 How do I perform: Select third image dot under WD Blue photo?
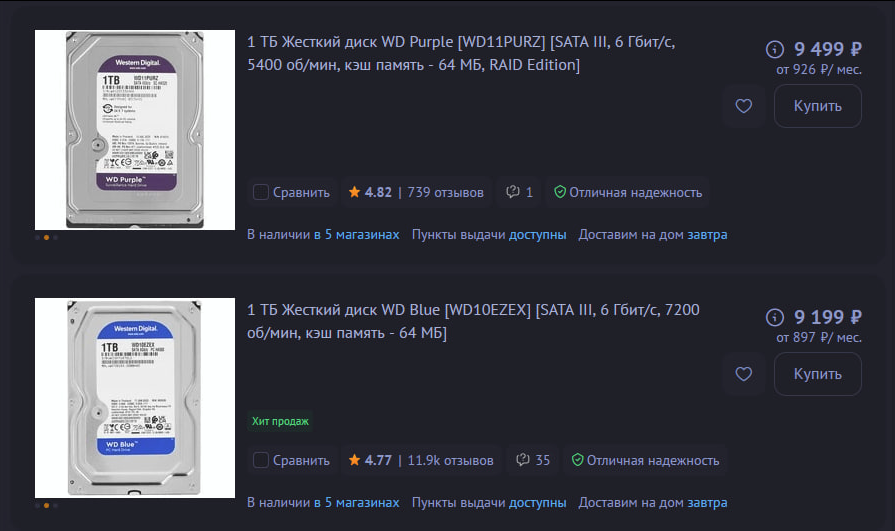55,505
